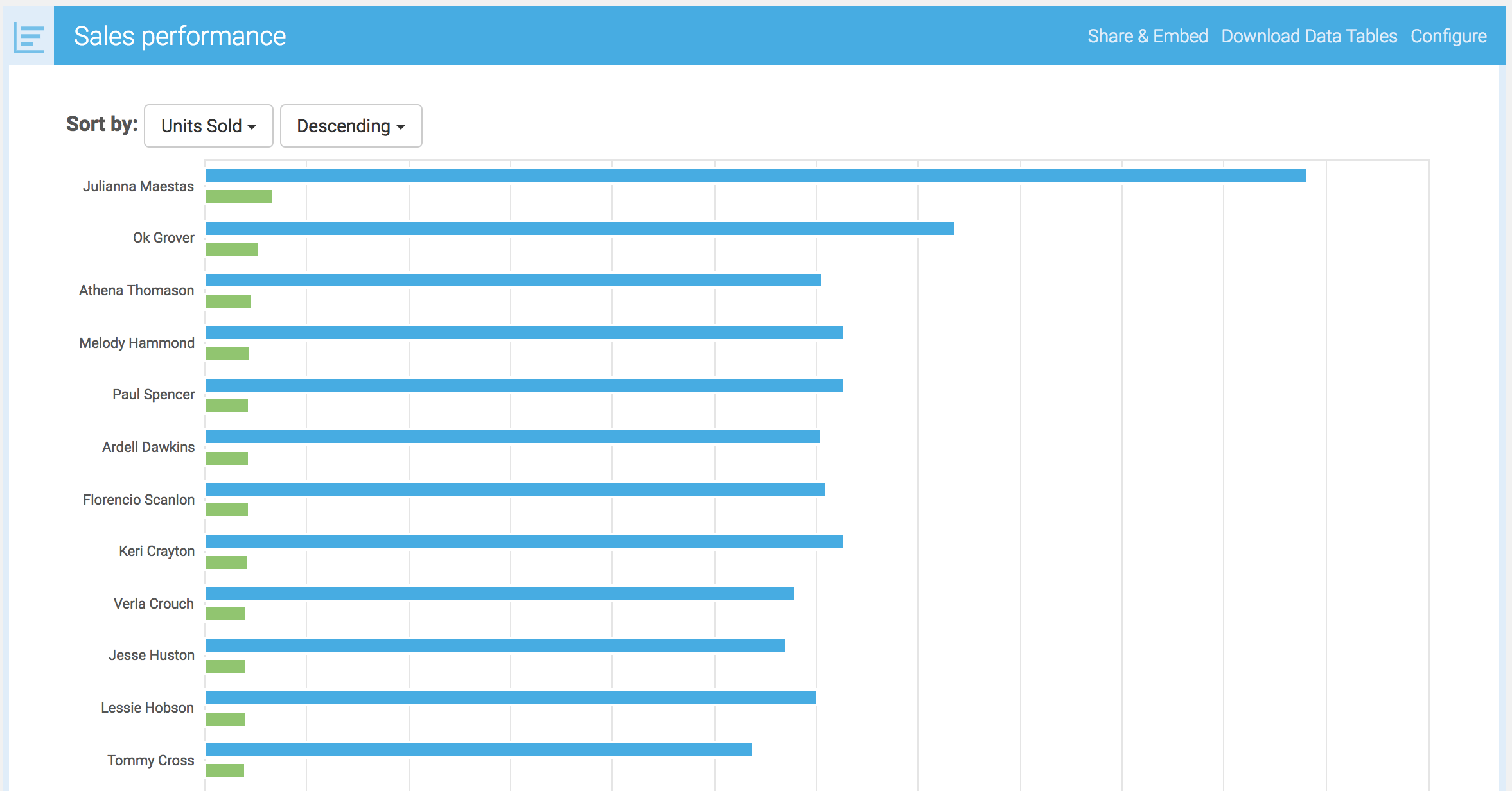Select Melody Hammond's green bar
1512x791 pixels.
[x=227, y=353]
